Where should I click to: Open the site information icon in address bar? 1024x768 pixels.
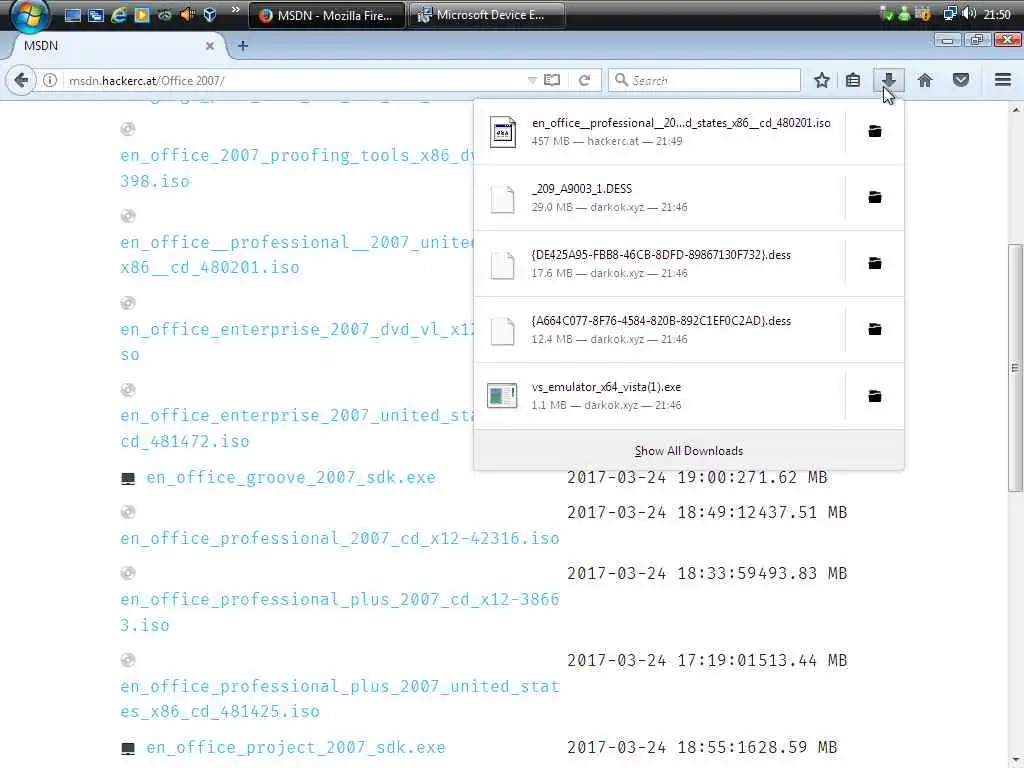coord(50,80)
